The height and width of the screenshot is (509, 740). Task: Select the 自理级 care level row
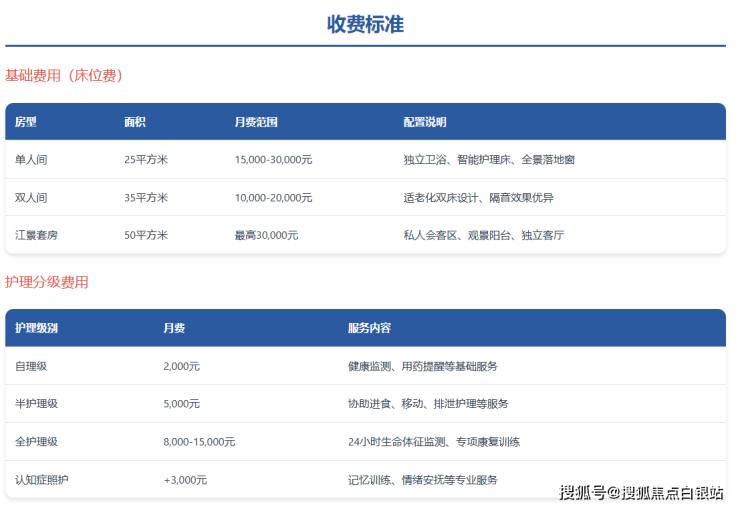click(x=31, y=366)
